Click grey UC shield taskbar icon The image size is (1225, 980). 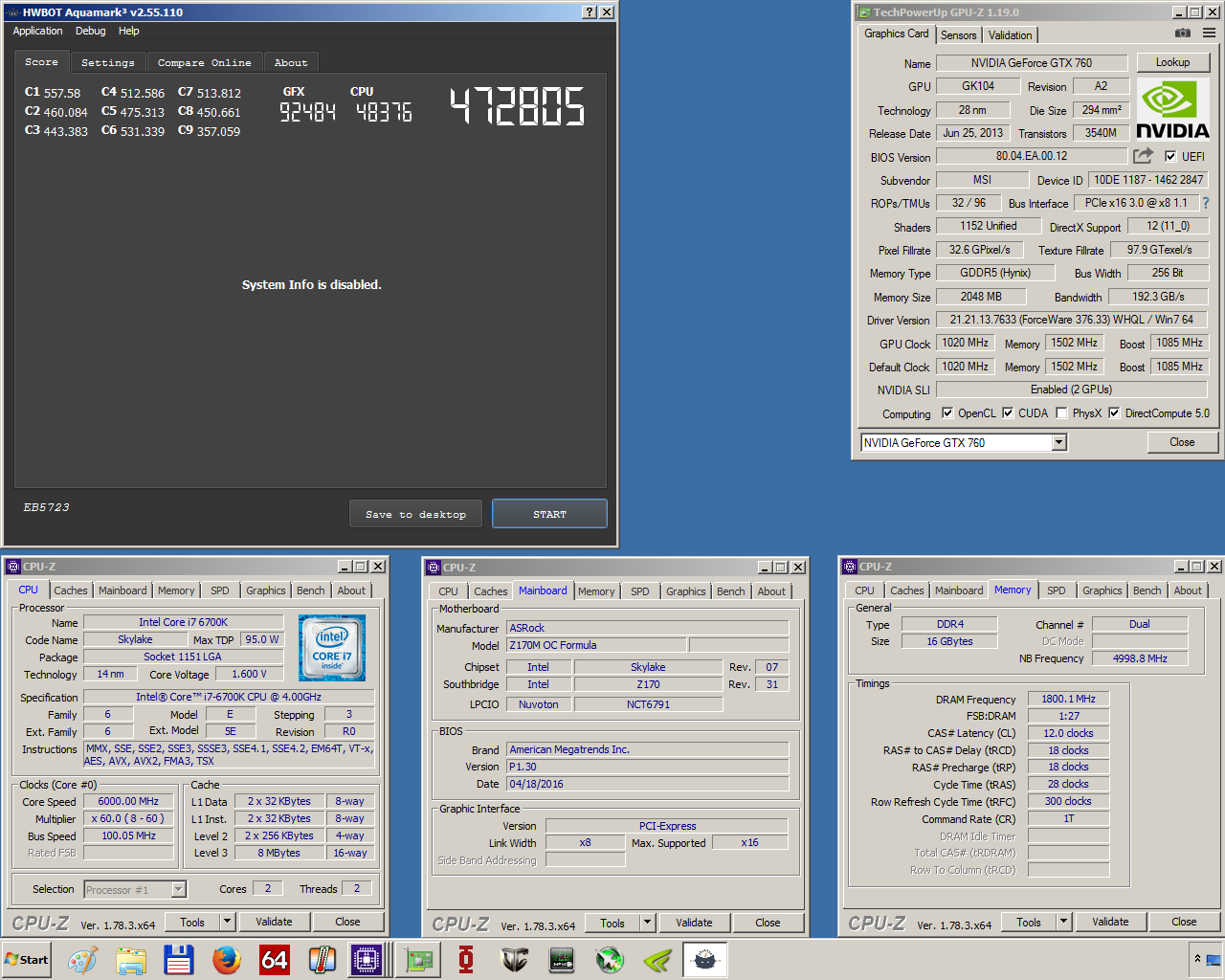(x=515, y=959)
